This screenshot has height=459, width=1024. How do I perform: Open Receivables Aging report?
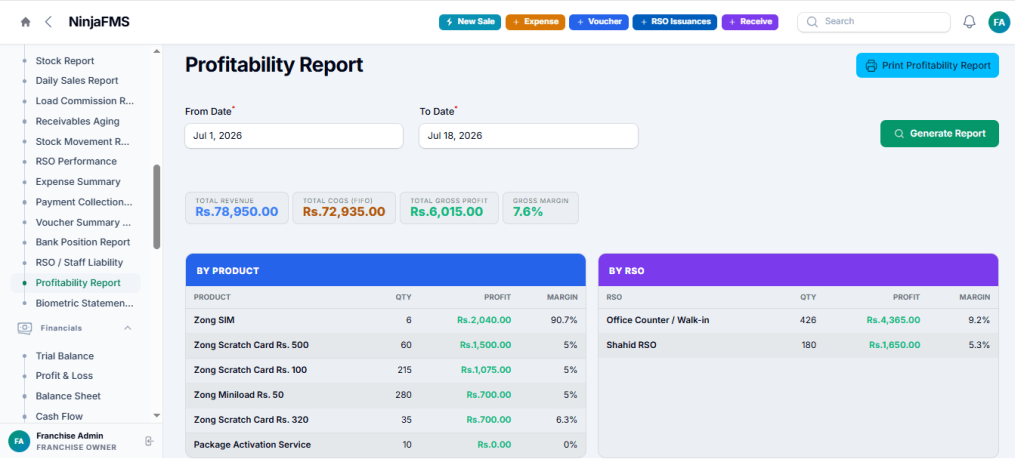pyautogui.click(x=77, y=121)
